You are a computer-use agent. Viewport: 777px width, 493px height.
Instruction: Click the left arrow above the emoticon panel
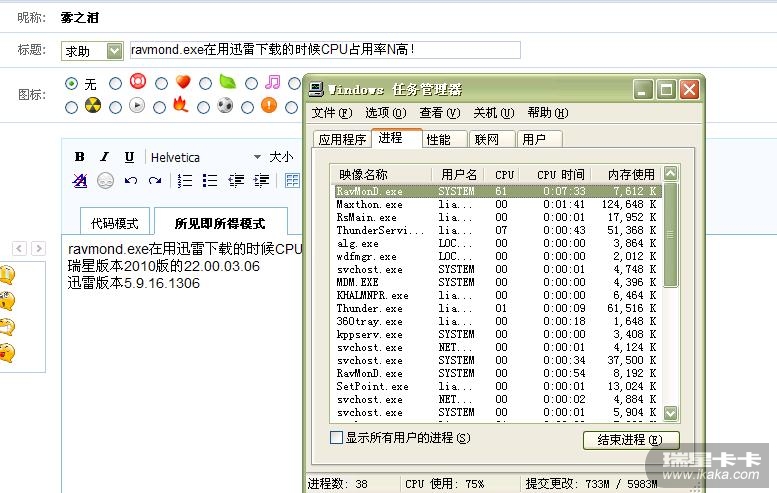point(19,248)
